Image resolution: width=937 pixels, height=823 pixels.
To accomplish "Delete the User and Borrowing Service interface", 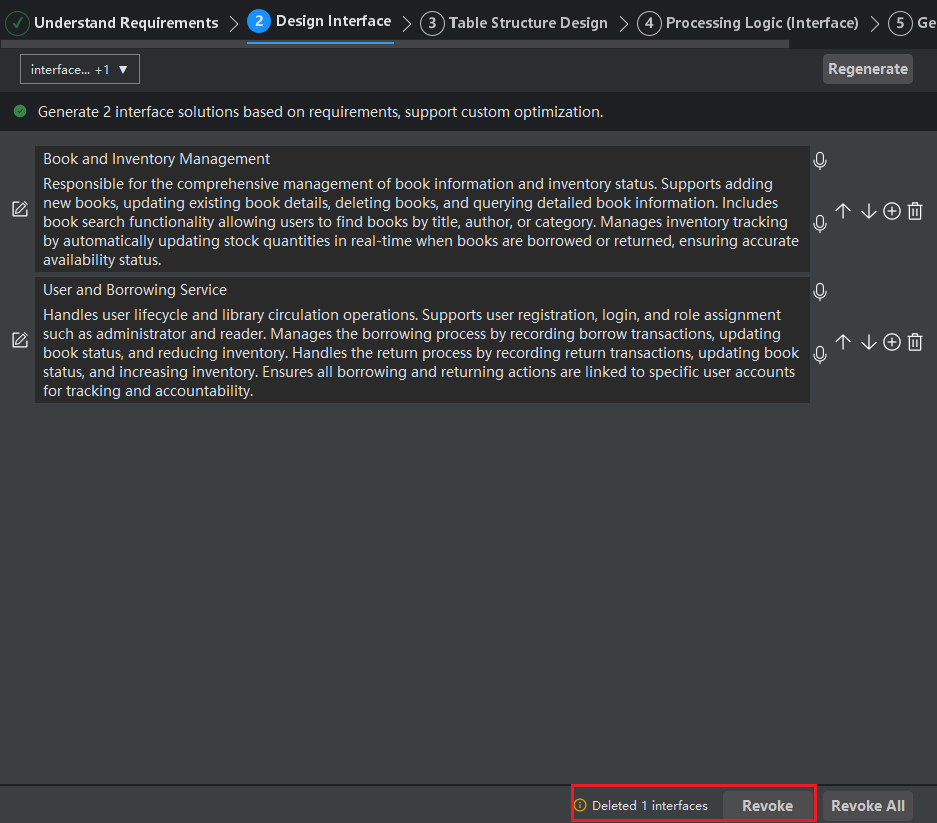I will tap(915, 342).
